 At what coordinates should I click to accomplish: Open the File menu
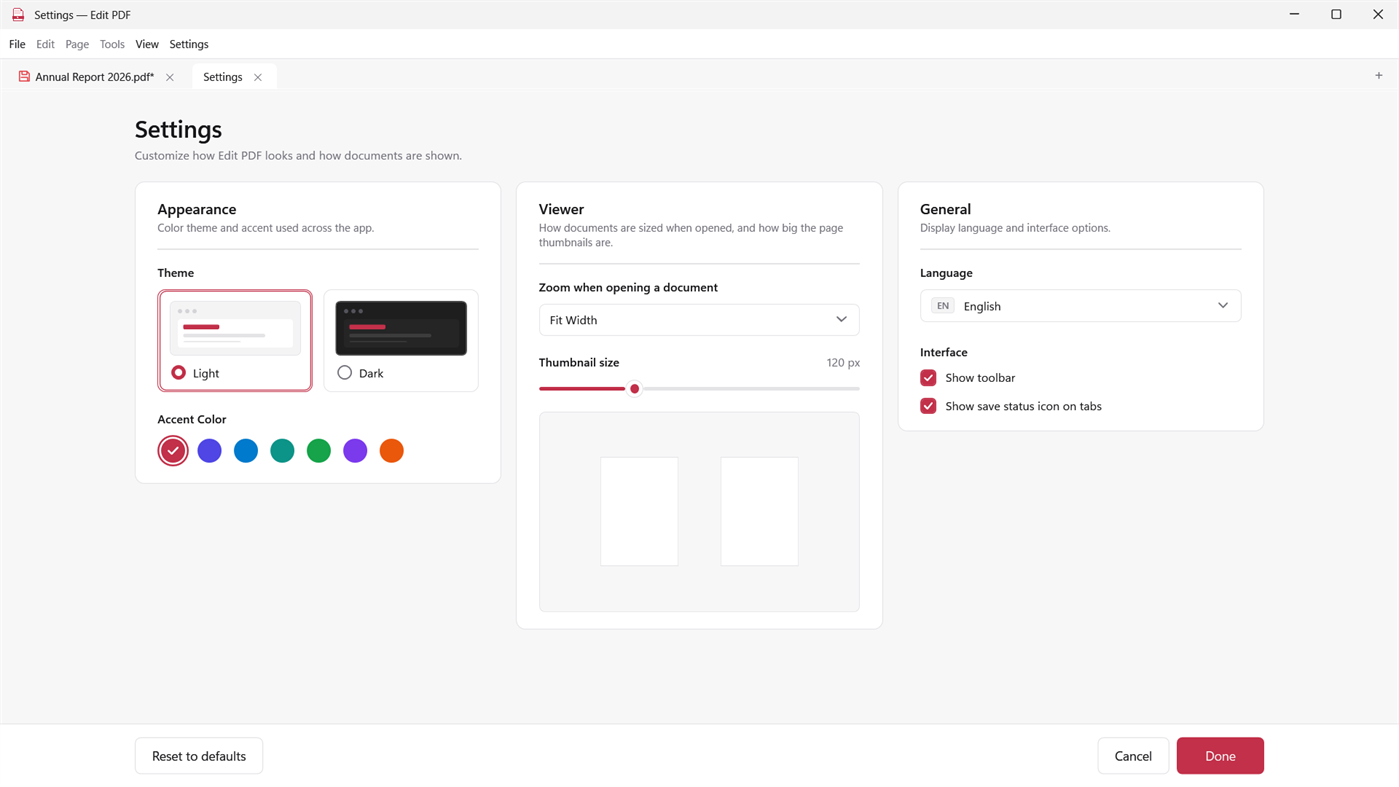(17, 44)
